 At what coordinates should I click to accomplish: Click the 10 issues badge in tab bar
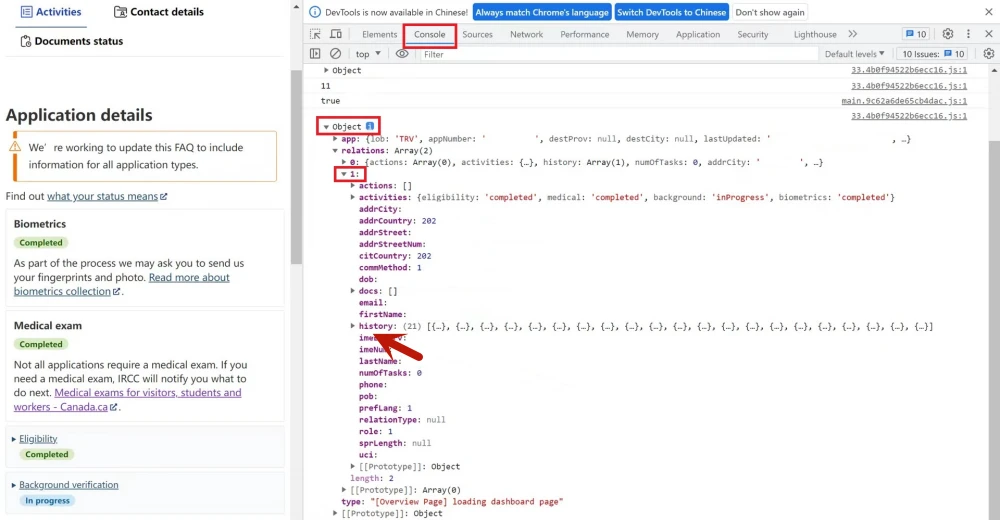(x=916, y=34)
